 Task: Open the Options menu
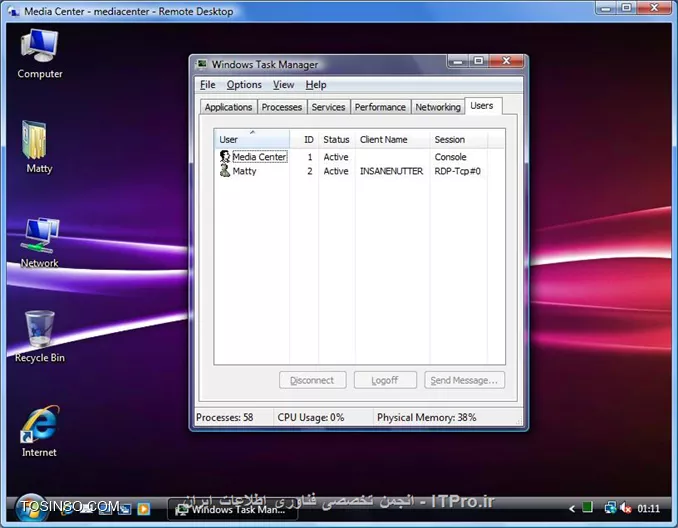[x=244, y=85]
